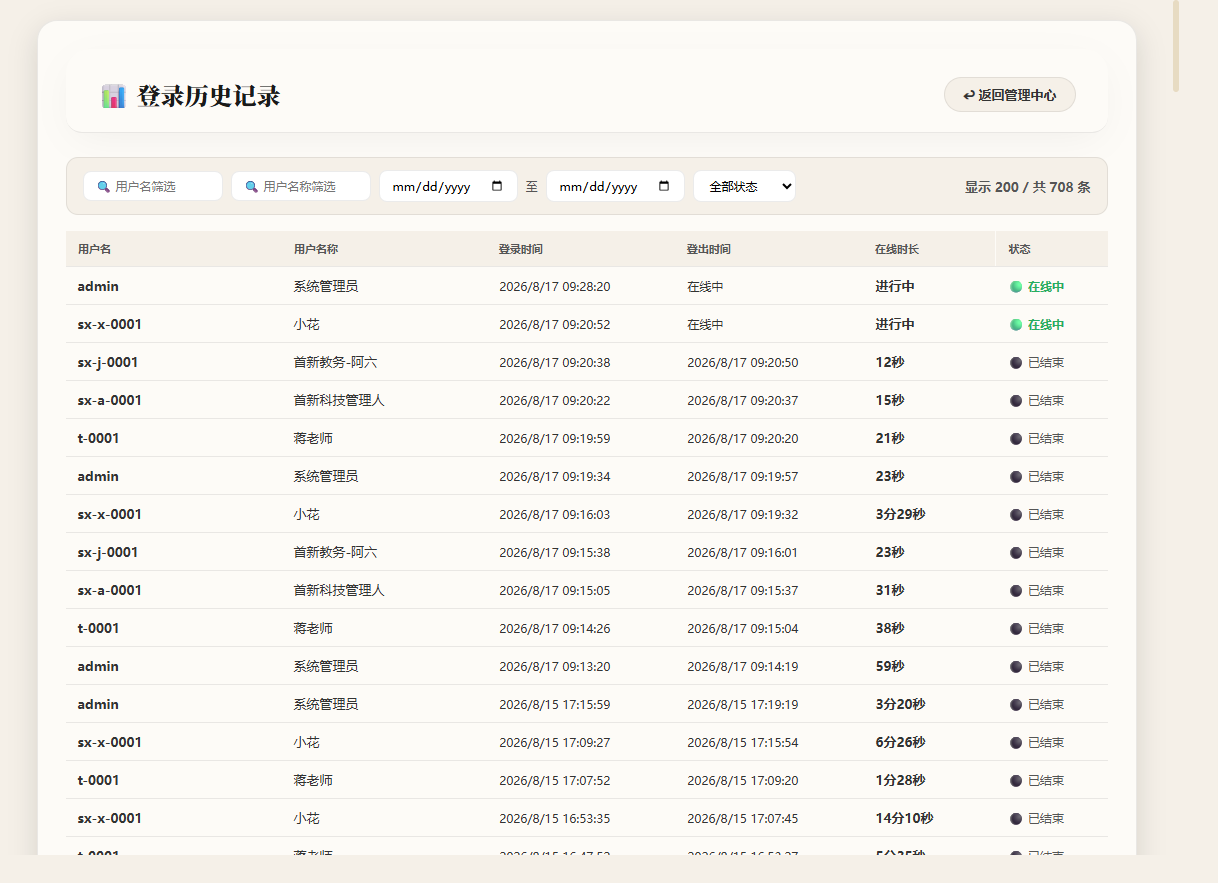The width and height of the screenshot is (1218, 883).
Task: Click the end date mm/dd/yyyy input
Action: point(615,186)
